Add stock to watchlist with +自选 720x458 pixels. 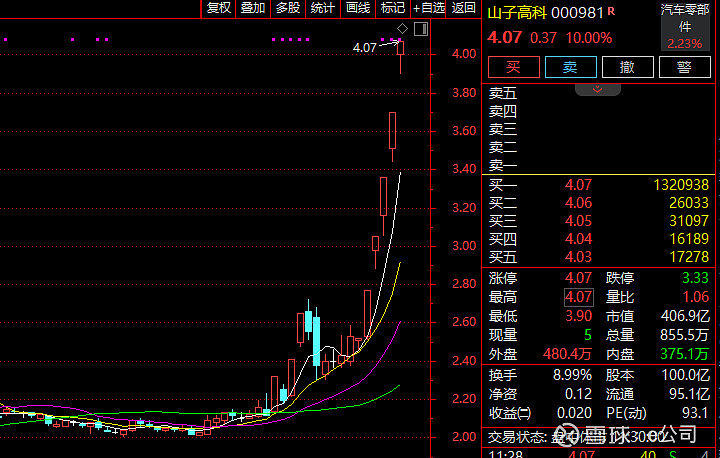(x=429, y=8)
